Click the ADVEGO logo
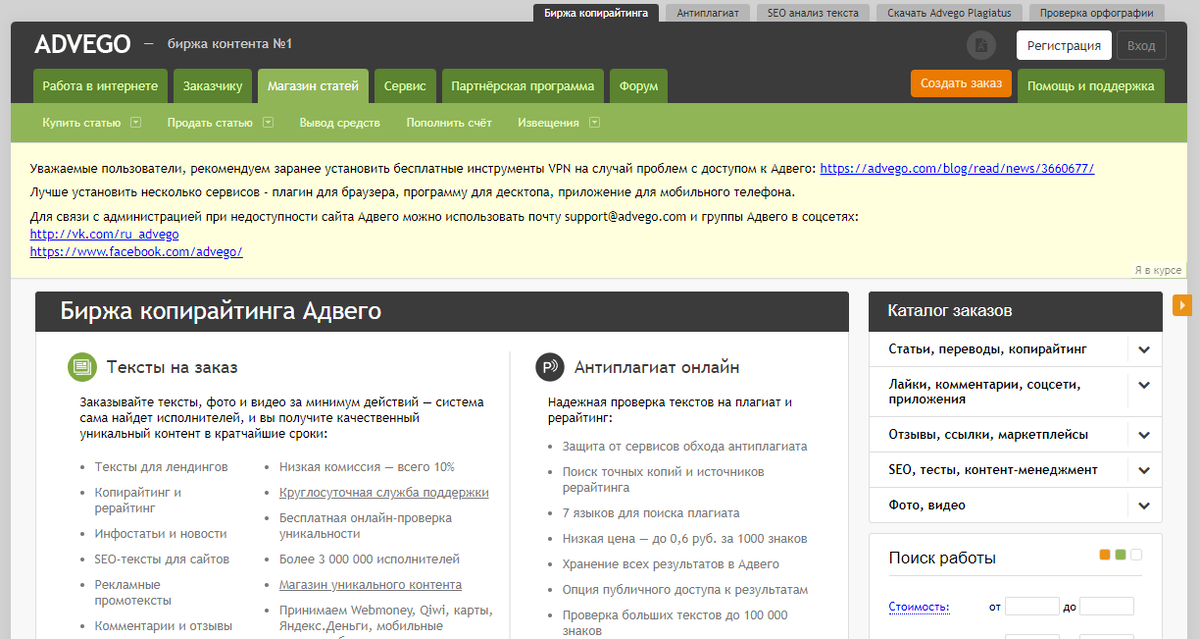This screenshot has width=1200, height=639. pyautogui.click(x=83, y=44)
